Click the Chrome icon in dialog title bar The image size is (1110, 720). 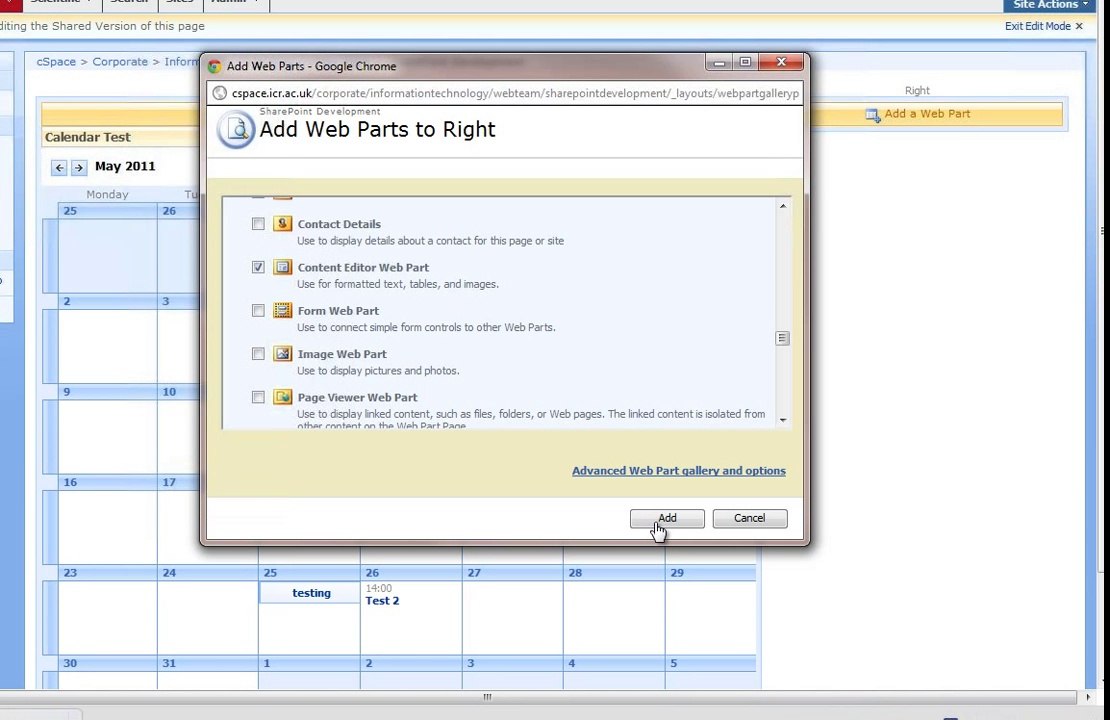[214, 66]
